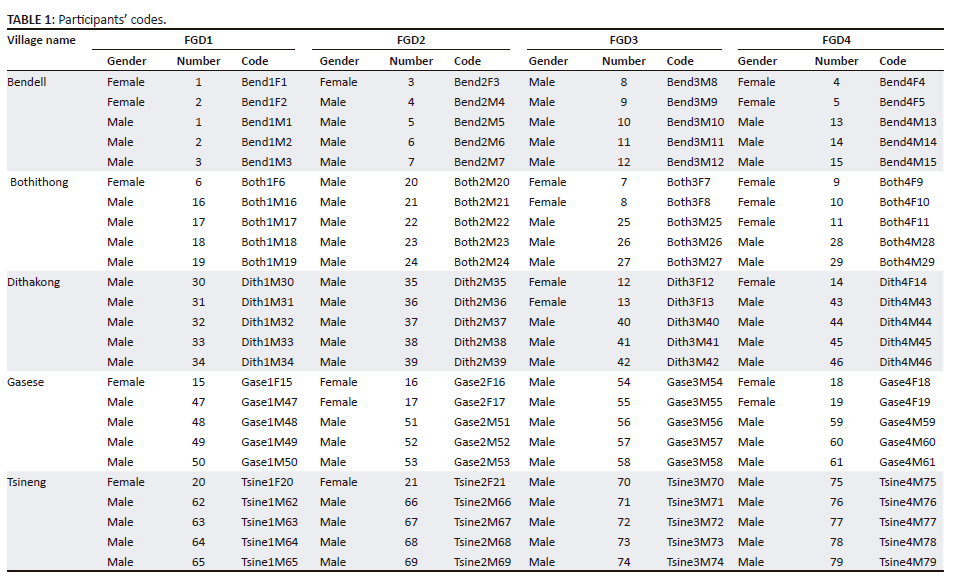
Task: Select the code cell Bend3M10
Action: click(695, 122)
